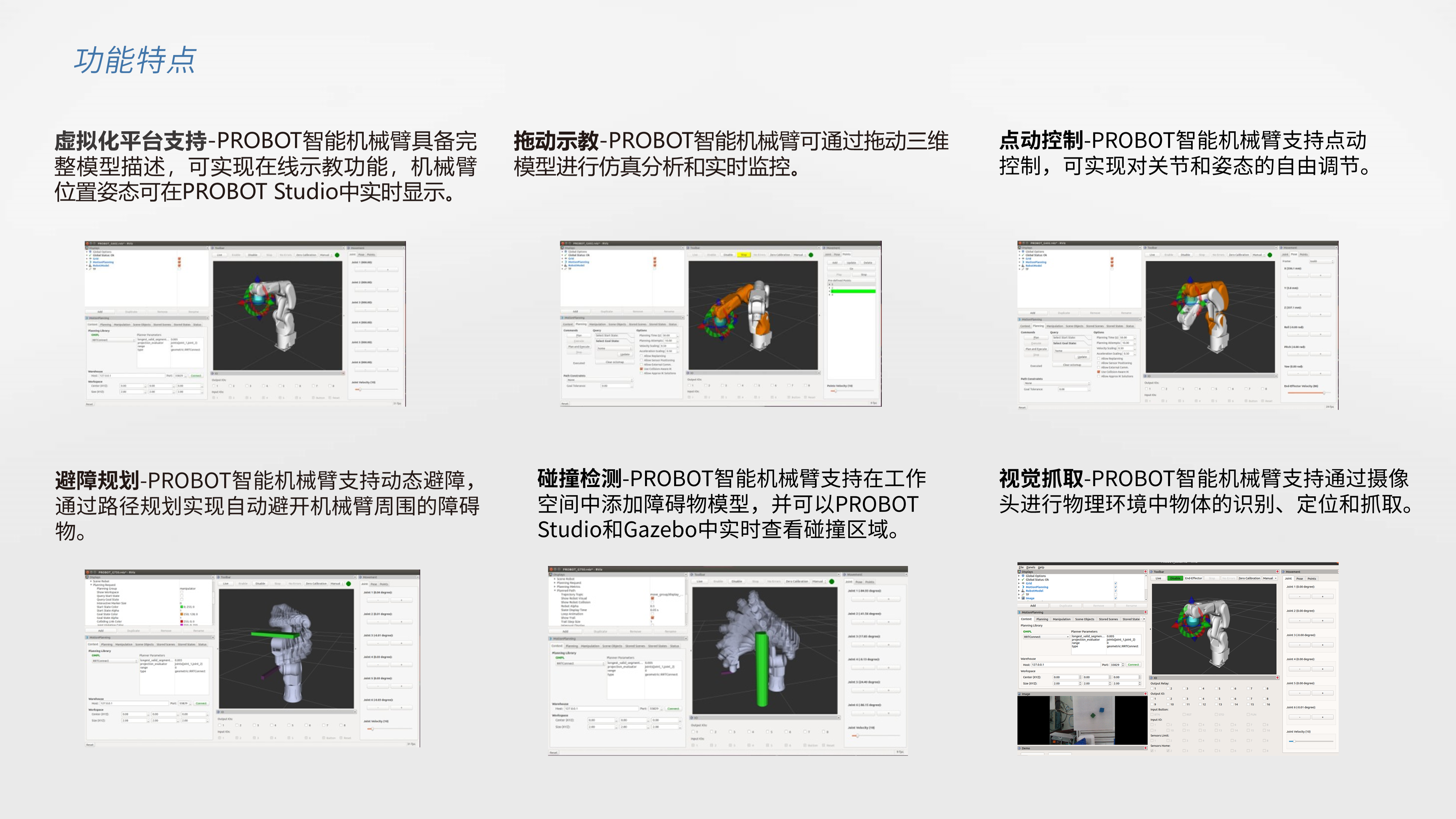Image resolution: width=1456 pixels, height=819 pixels.
Task: Switch to Pose tab in 视觉抓取 Movement panel
Action: 1300,579
